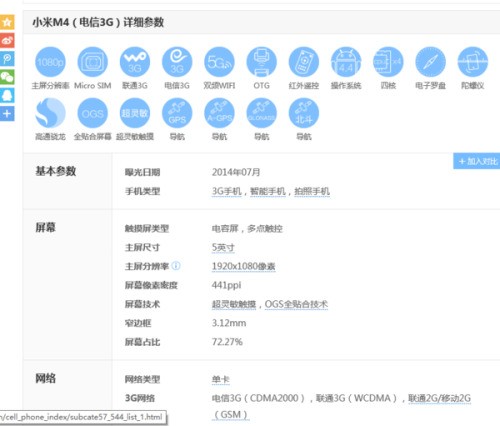Click the 电容屏，多点触控 value
The width and height of the screenshot is (500, 426).
[x=247, y=229]
